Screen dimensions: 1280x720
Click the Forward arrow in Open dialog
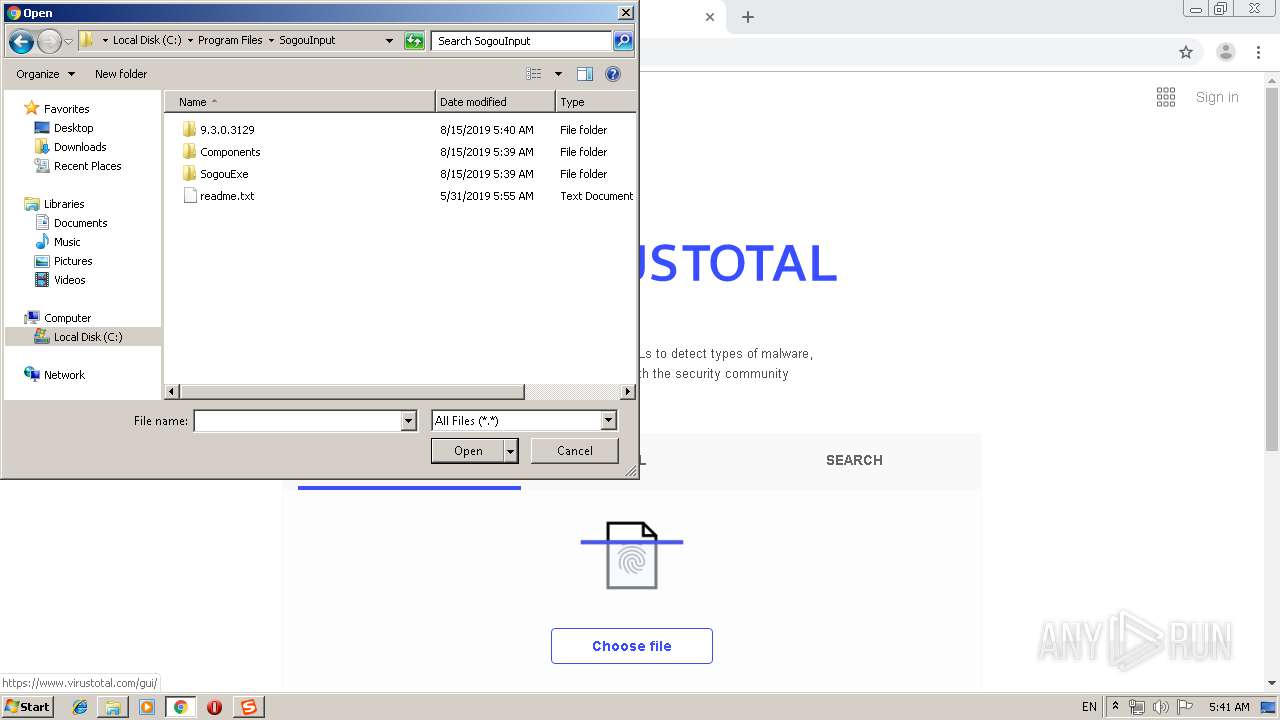(49, 41)
